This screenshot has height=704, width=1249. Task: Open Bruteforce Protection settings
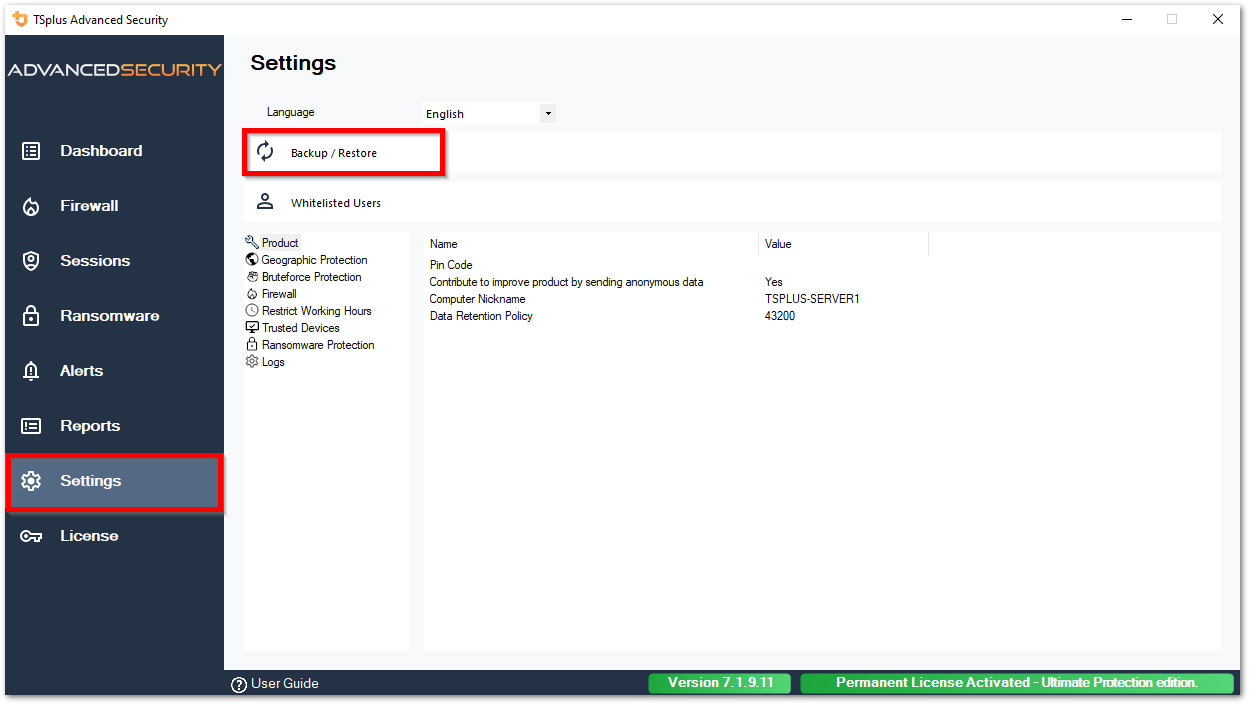click(313, 277)
